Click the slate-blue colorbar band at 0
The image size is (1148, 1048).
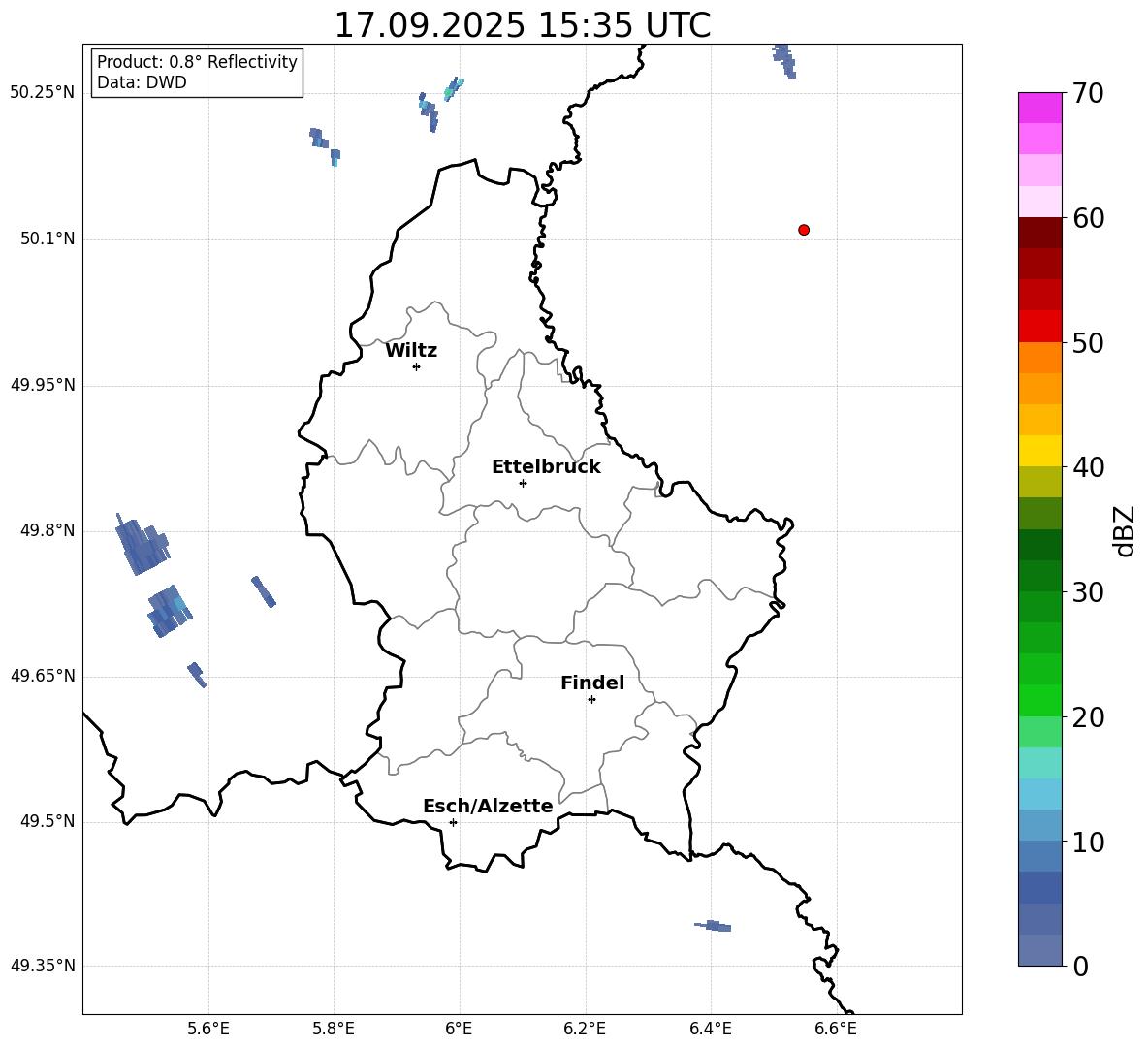(x=1040, y=950)
